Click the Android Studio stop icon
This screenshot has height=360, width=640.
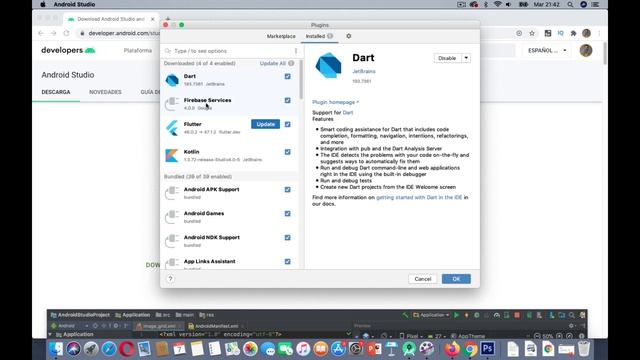point(517,315)
